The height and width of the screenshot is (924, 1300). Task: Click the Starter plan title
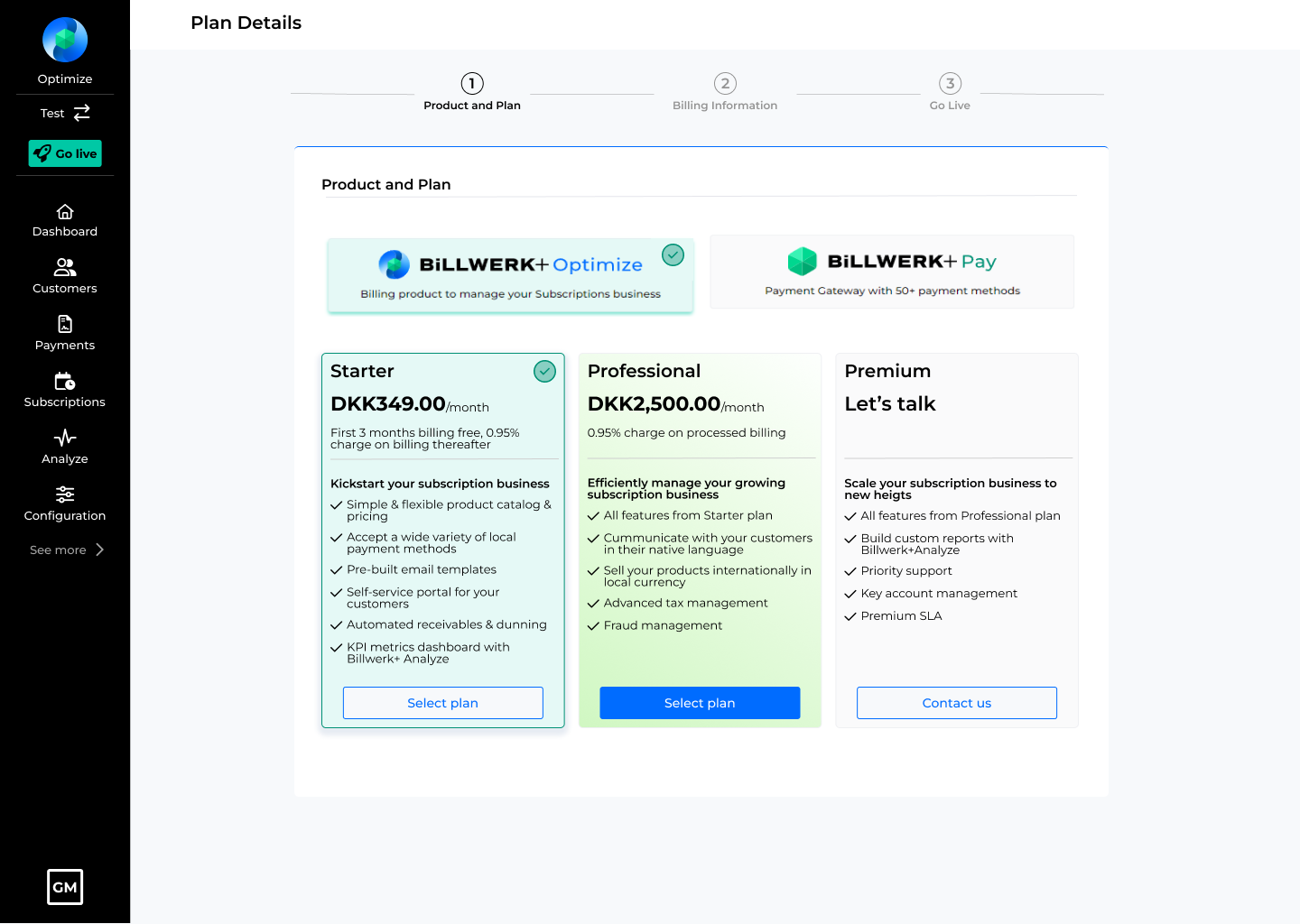click(x=362, y=371)
